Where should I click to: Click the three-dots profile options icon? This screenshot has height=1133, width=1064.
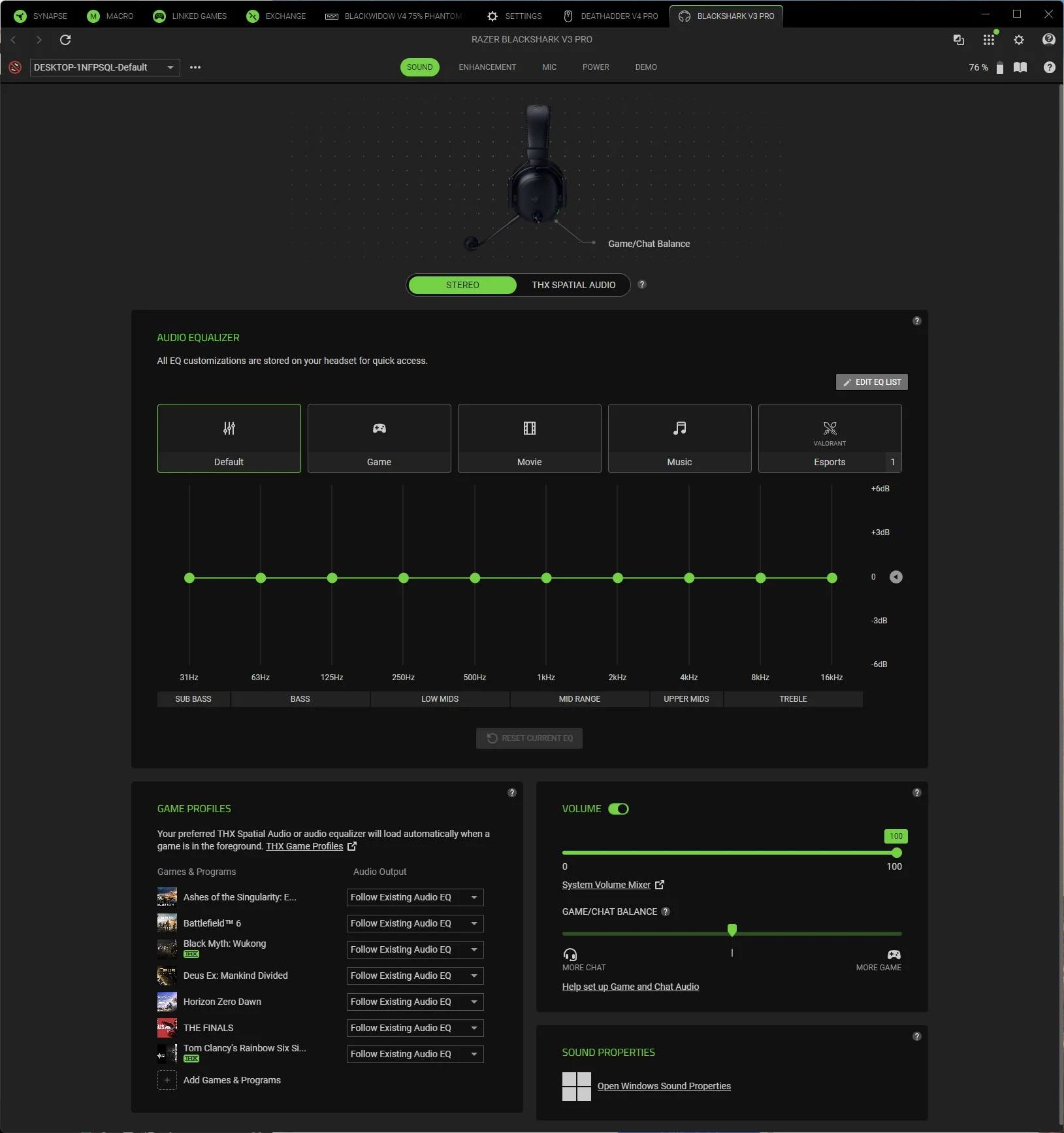tap(195, 67)
